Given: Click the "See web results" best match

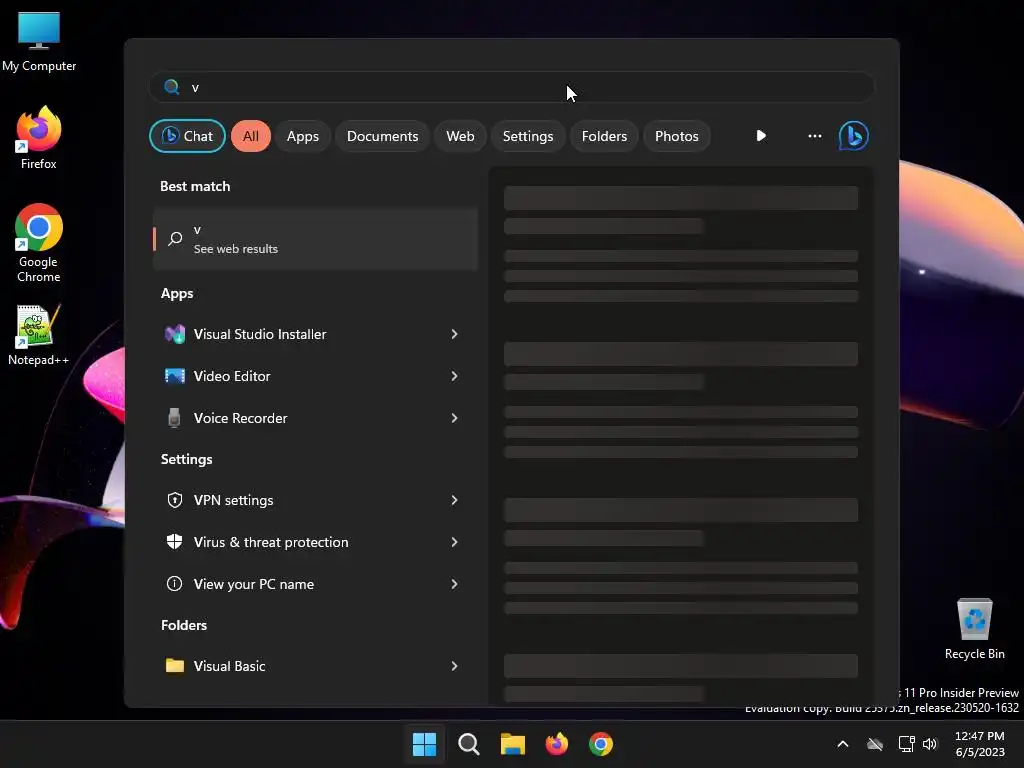Looking at the screenshot, I should 315,239.
